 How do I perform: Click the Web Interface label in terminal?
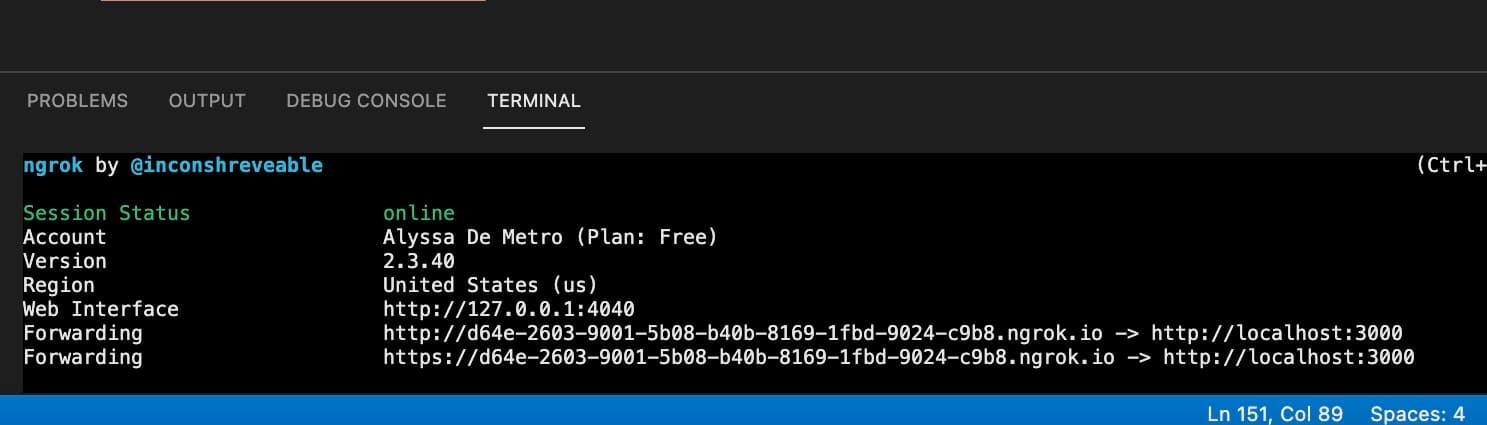tap(101, 309)
